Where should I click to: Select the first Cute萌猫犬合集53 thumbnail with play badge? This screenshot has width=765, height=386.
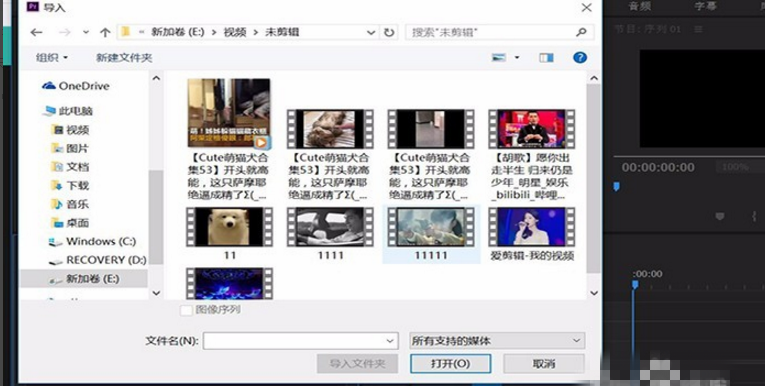pos(229,113)
